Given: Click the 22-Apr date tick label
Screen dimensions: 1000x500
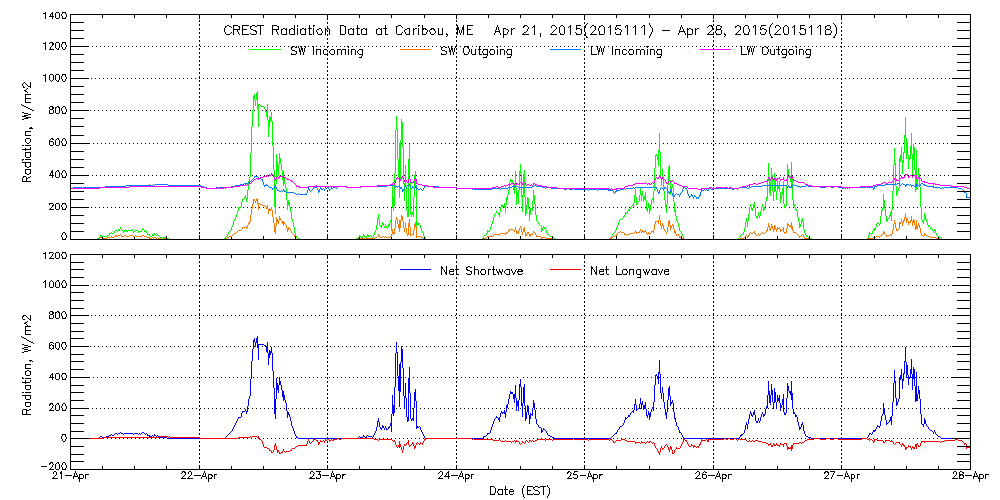Looking at the screenshot, I should click(200, 477).
